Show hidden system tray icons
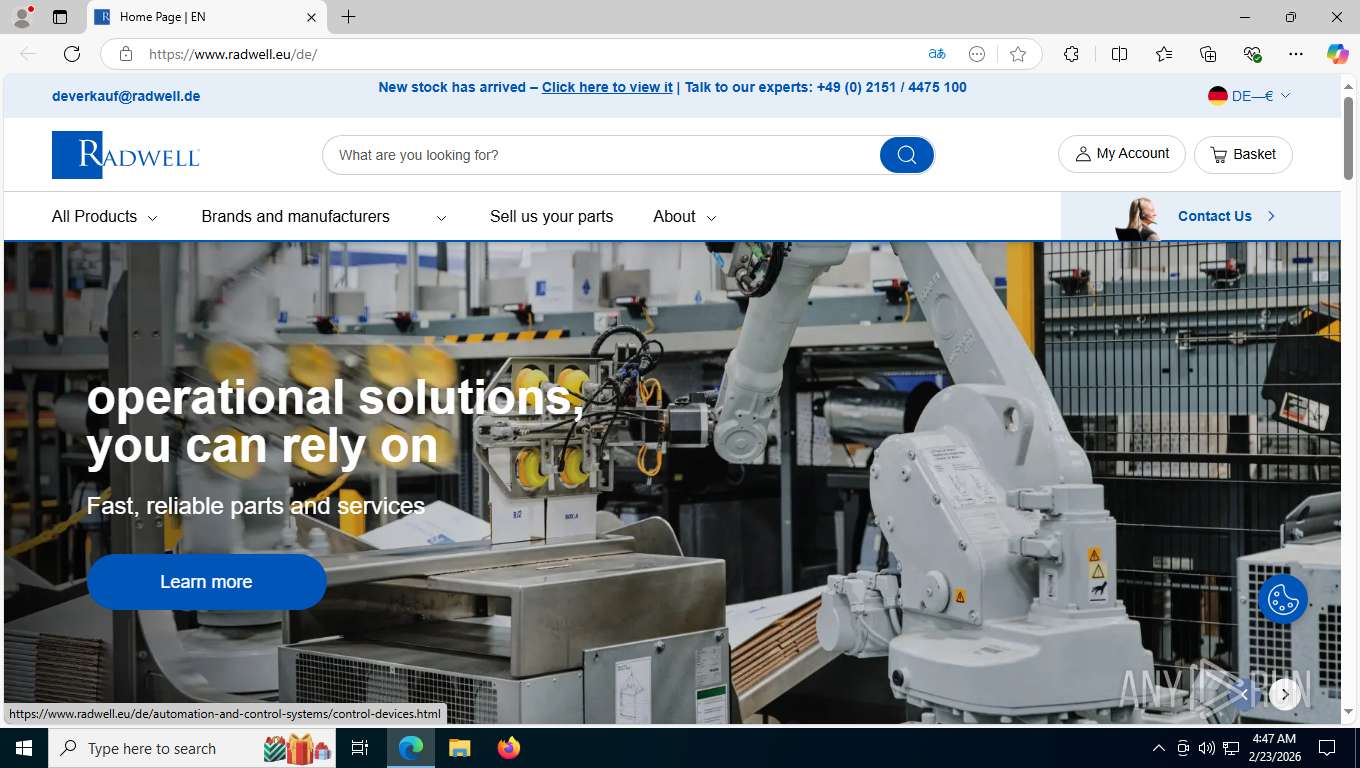The height and width of the screenshot is (768, 1360). 1159,748
